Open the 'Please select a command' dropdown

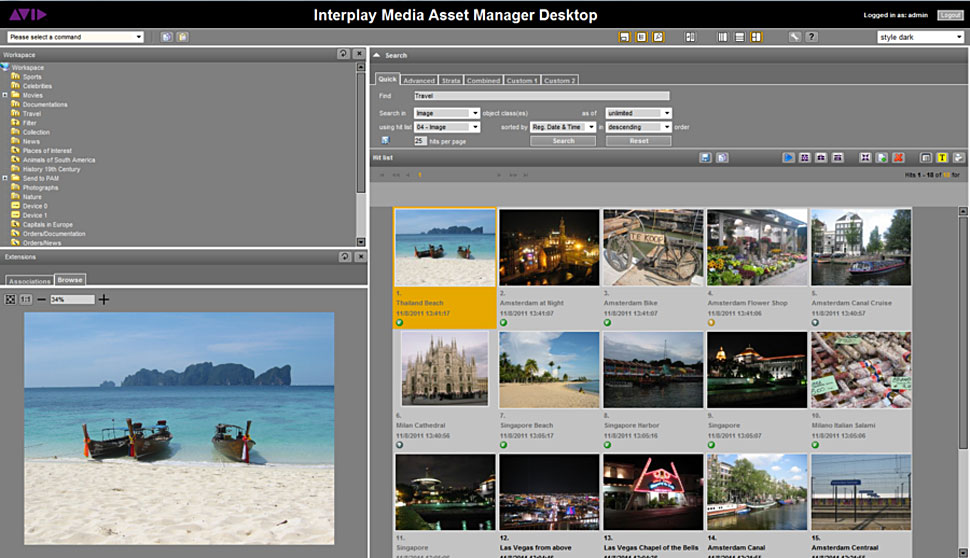[76, 37]
